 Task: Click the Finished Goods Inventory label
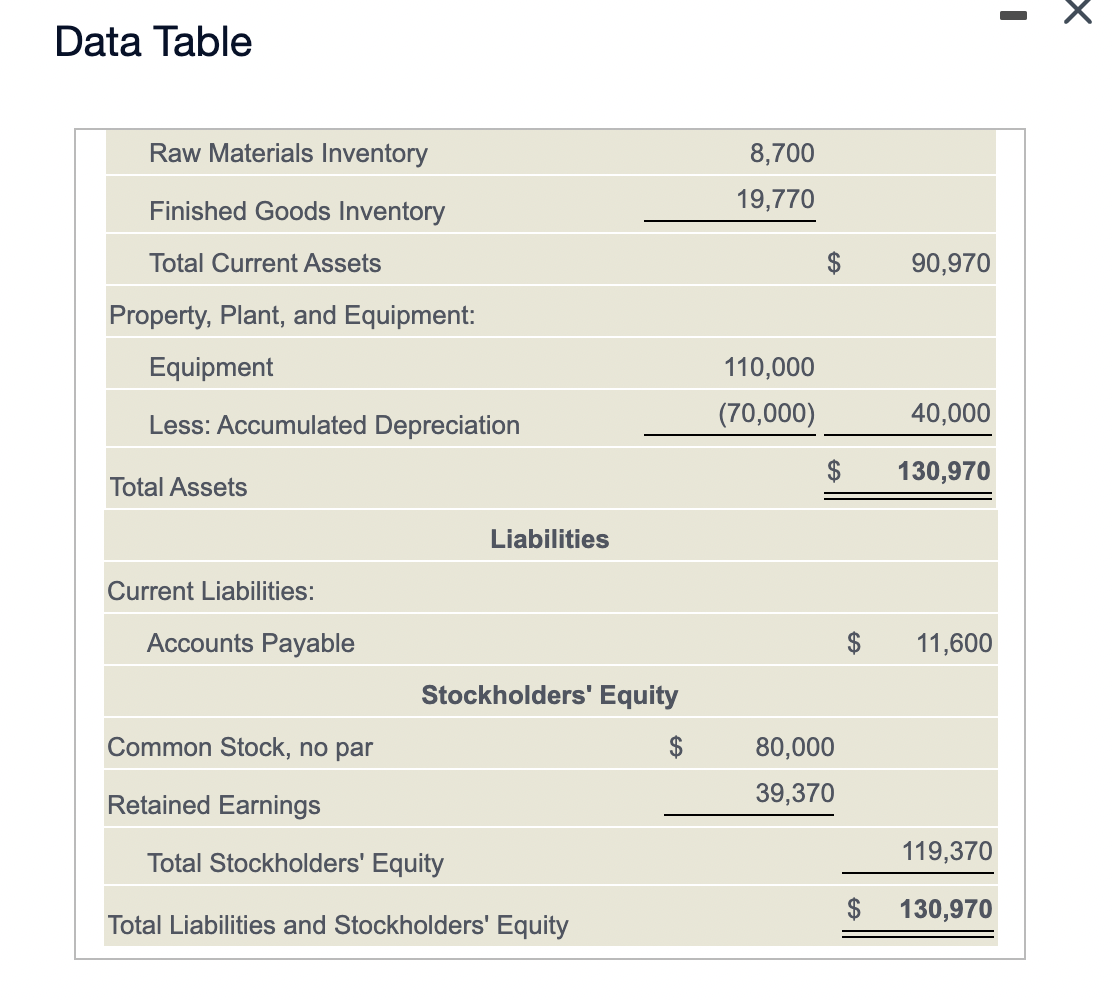point(296,211)
